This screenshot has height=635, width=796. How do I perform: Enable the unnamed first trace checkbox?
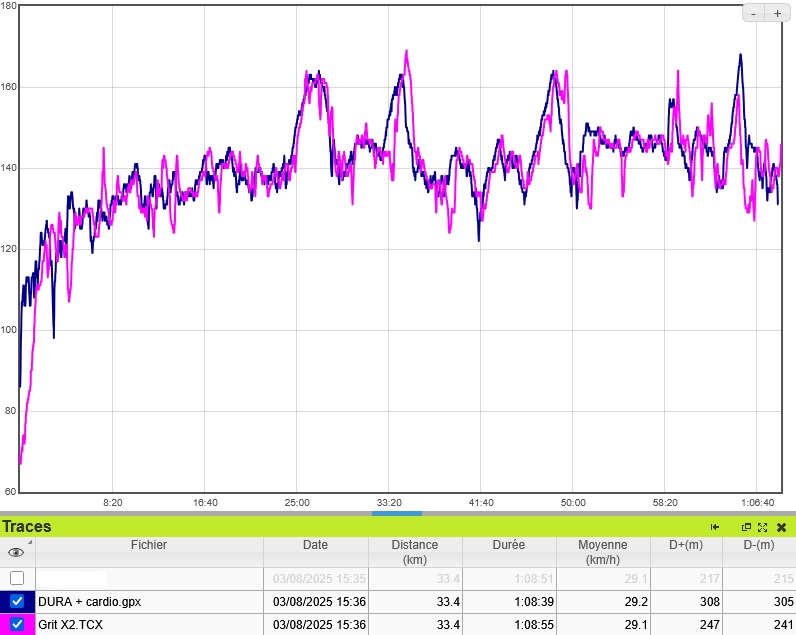[x=17, y=578]
